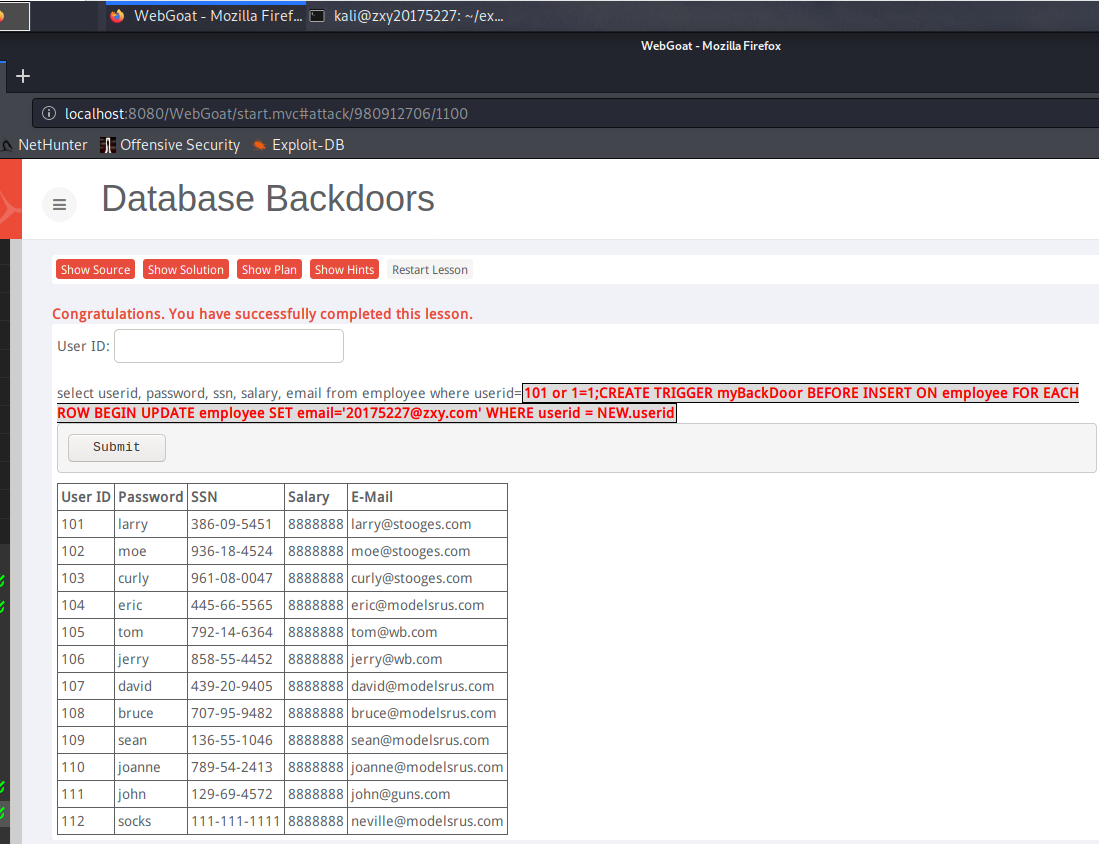Select SSN 111-111-1111
1099x844 pixels.
(236, 822)
